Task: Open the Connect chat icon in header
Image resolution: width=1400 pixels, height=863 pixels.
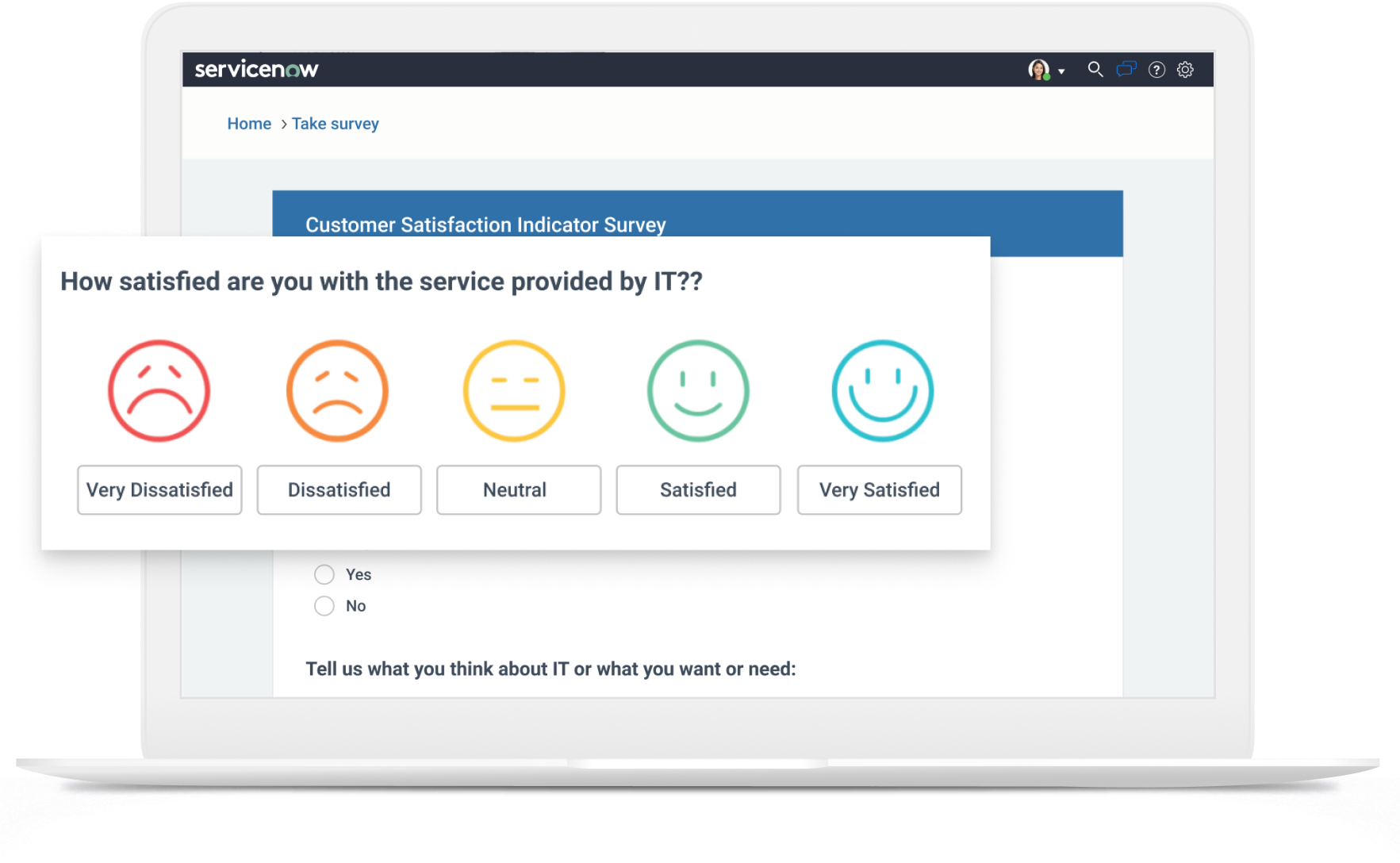Action: 1126,69
